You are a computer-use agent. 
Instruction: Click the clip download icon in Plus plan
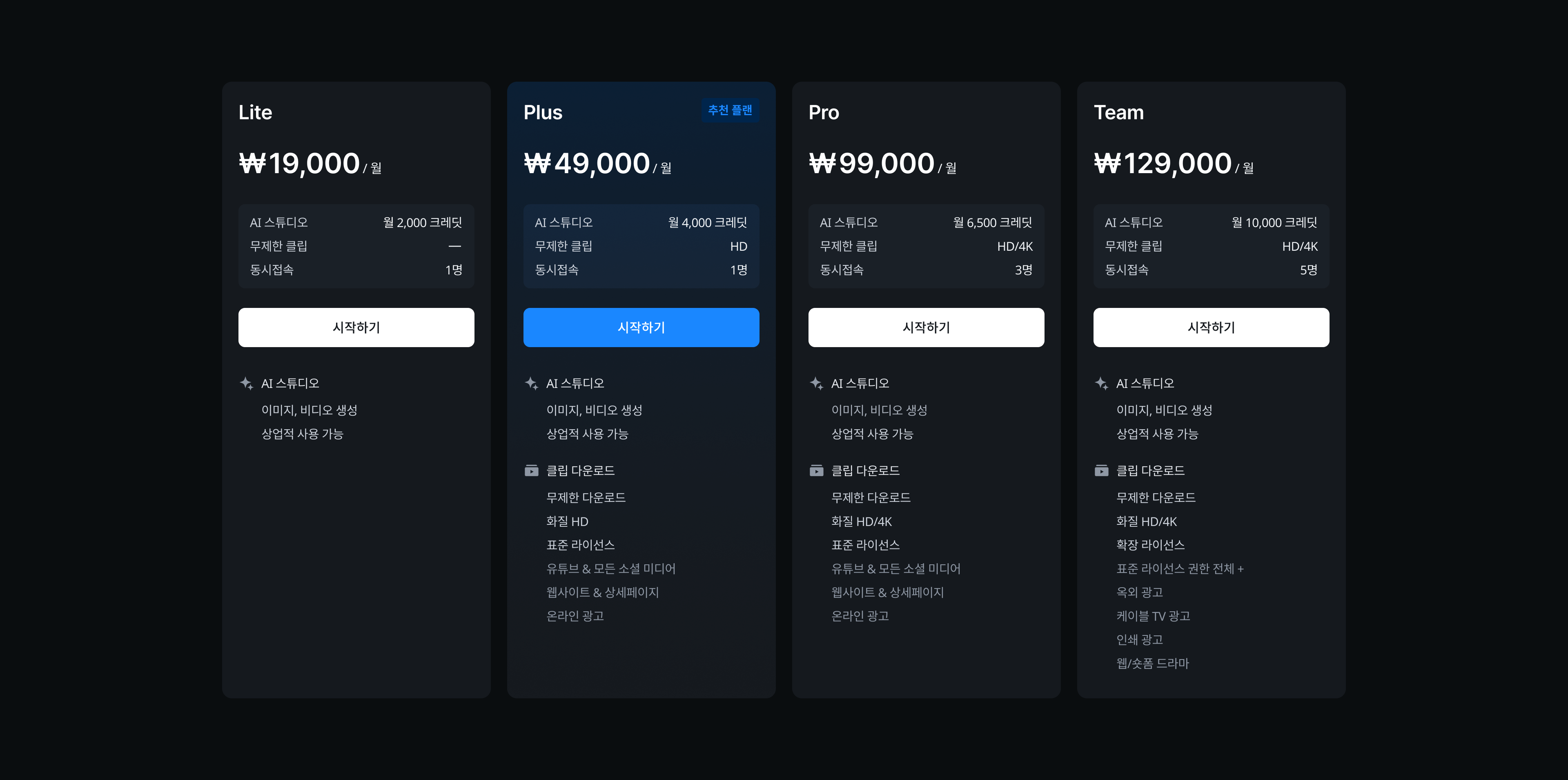coord(531,471)
